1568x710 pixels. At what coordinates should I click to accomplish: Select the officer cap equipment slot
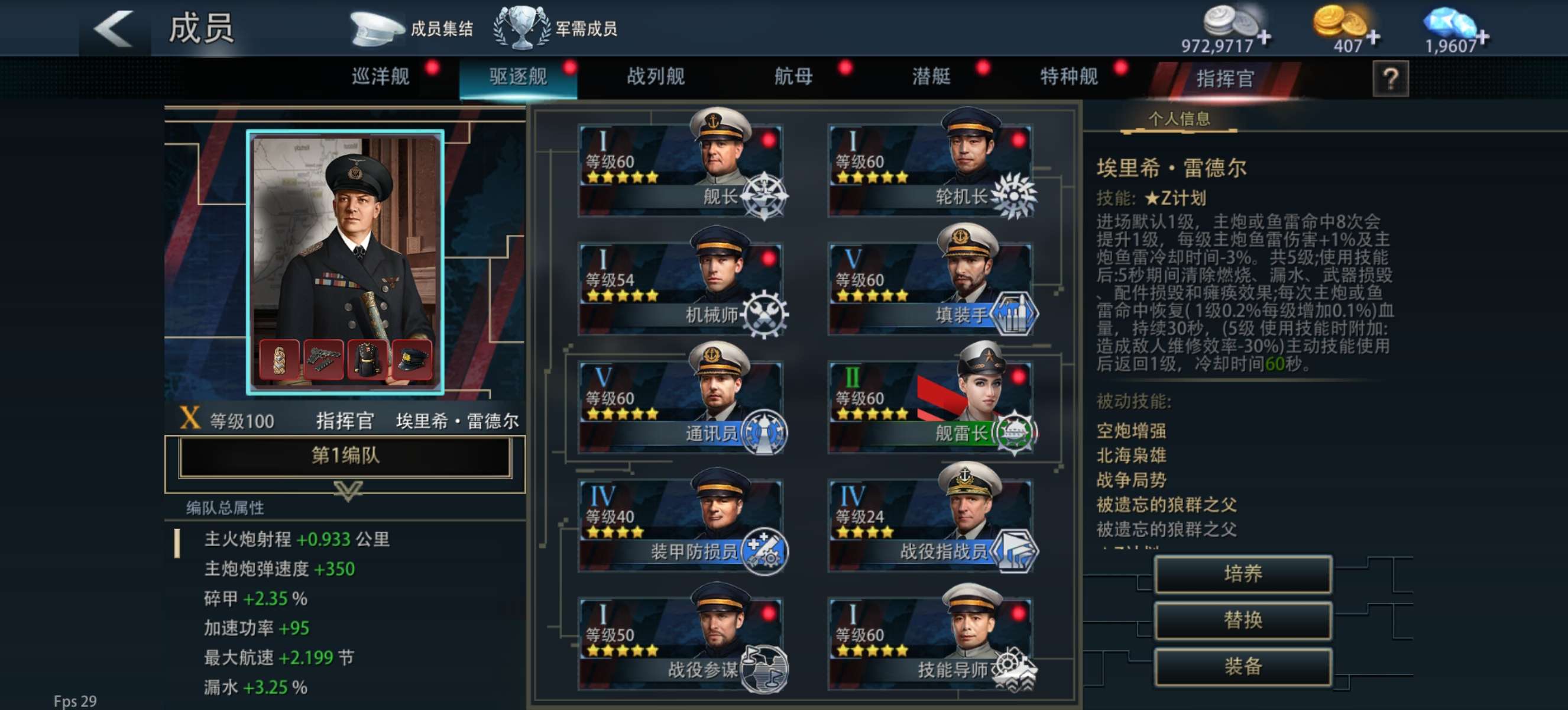412,360
